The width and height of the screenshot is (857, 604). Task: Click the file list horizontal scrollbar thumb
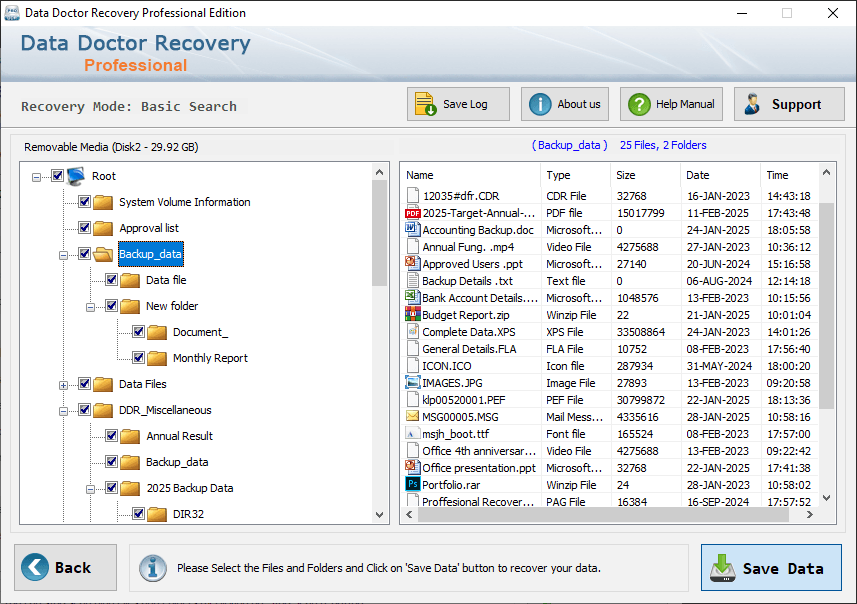coord(603,515)
